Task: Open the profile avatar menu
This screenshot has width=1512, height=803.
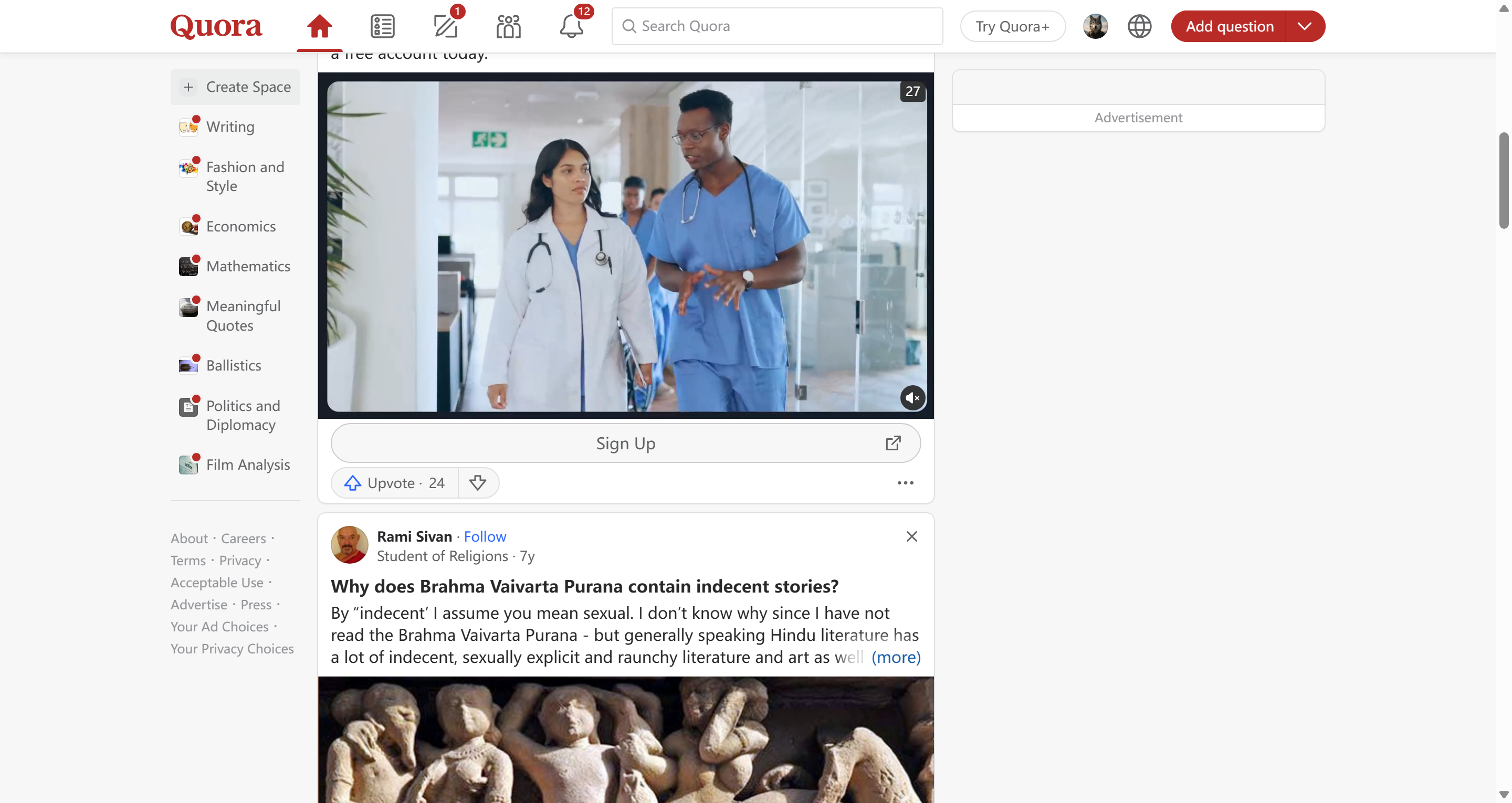Action: pos(1095,26)
